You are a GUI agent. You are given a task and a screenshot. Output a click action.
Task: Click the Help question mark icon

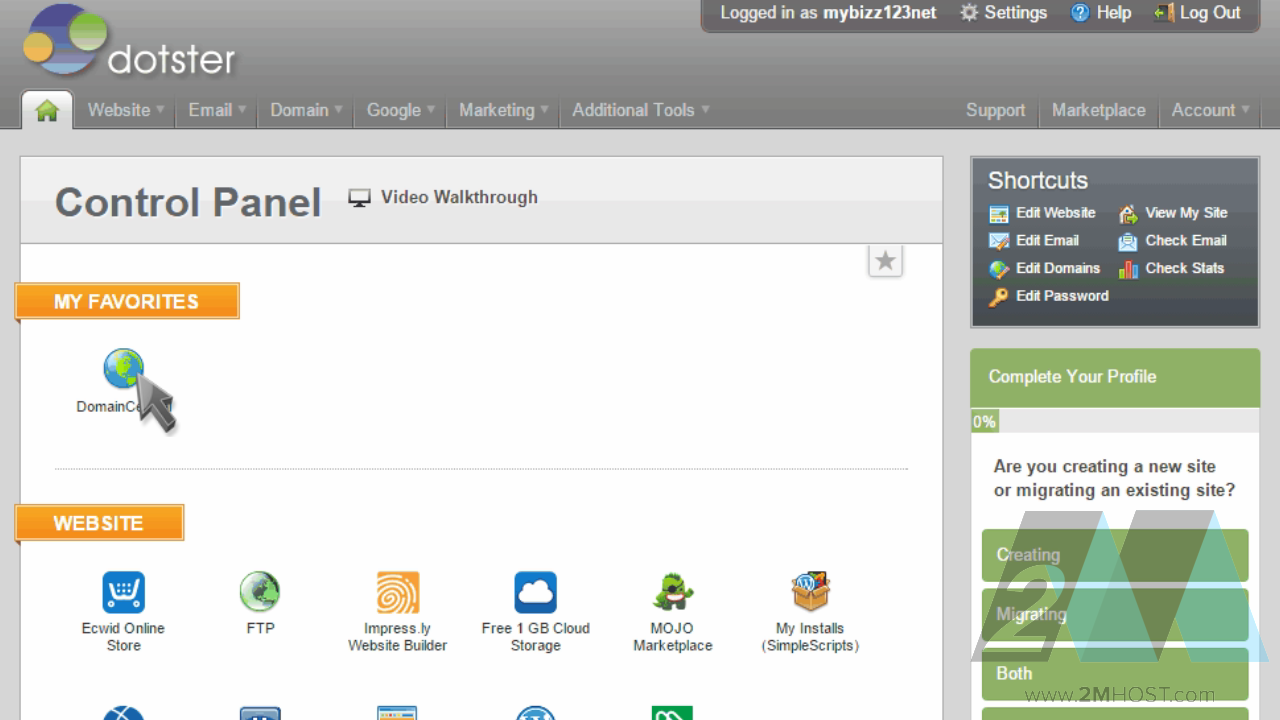pos(1080,13)
